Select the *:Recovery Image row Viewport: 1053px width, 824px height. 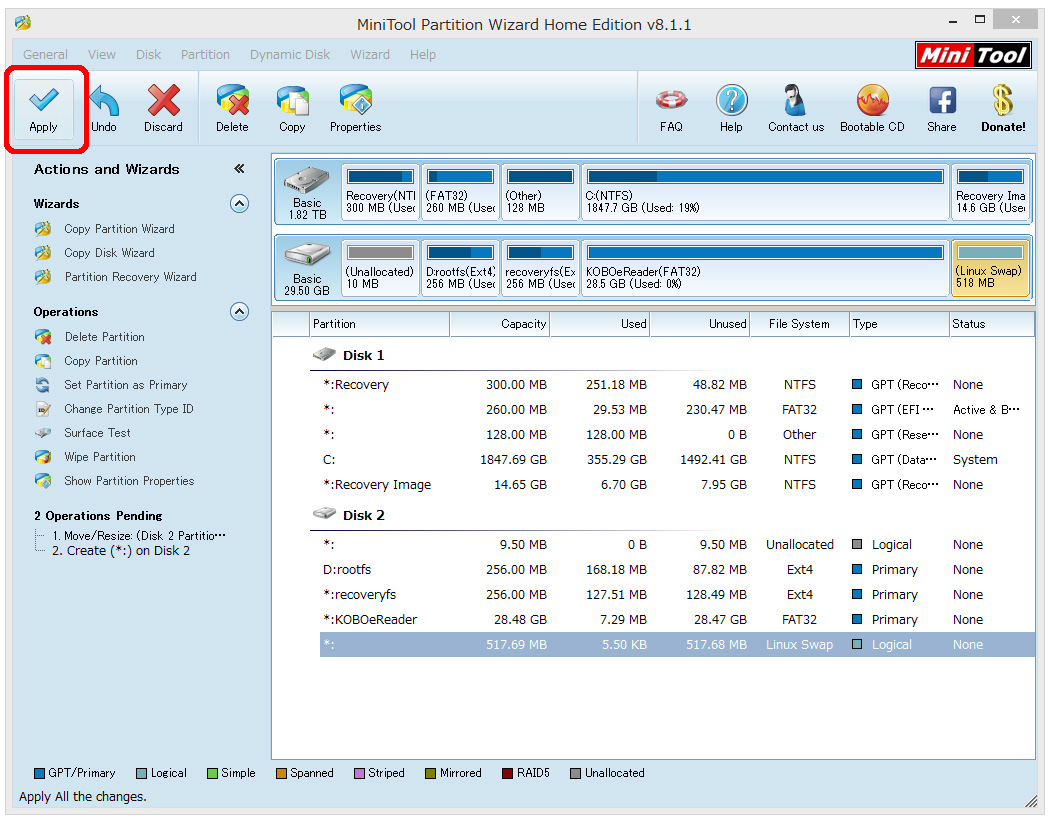click(x=677, y=485)
